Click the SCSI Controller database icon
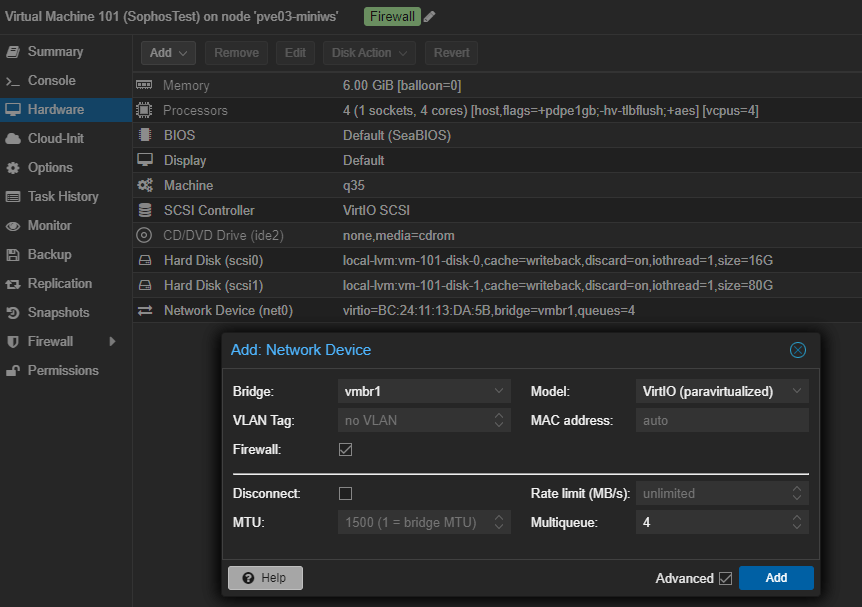Screen dimensions: 862x607 tap(145, 210)
